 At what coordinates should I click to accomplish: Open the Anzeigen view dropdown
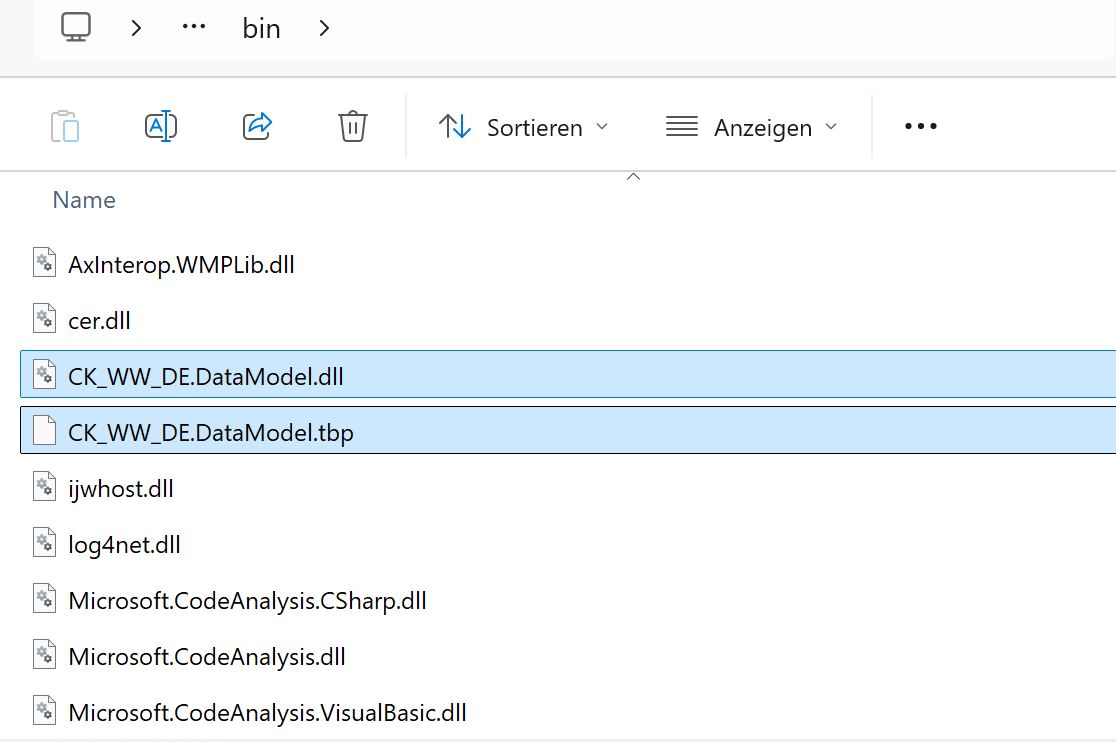tap(752, 127)
